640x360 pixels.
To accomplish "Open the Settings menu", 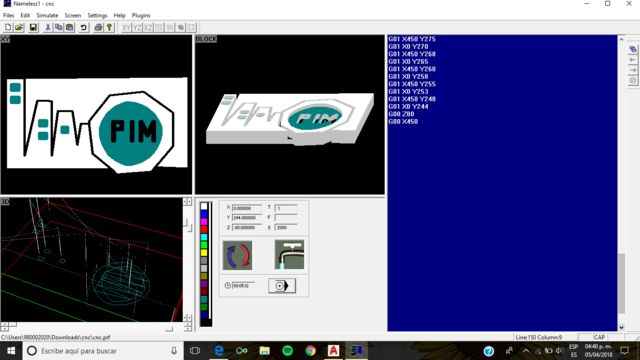I will pos(97,16).
